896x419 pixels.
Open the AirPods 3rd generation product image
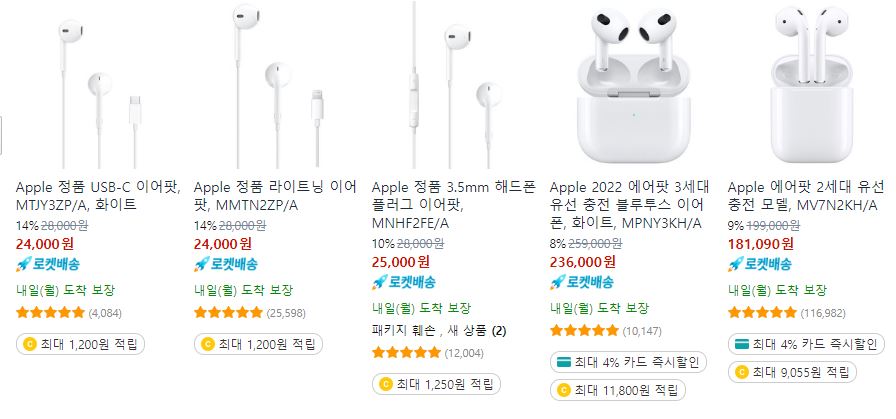[632, 86]
